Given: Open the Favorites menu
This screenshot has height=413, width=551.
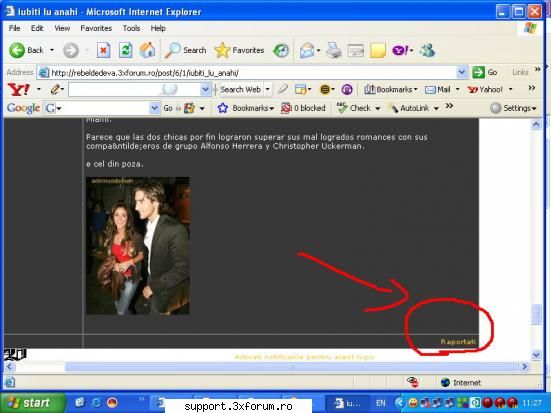Looking at the screenshot, I should (x=96, y=28).
